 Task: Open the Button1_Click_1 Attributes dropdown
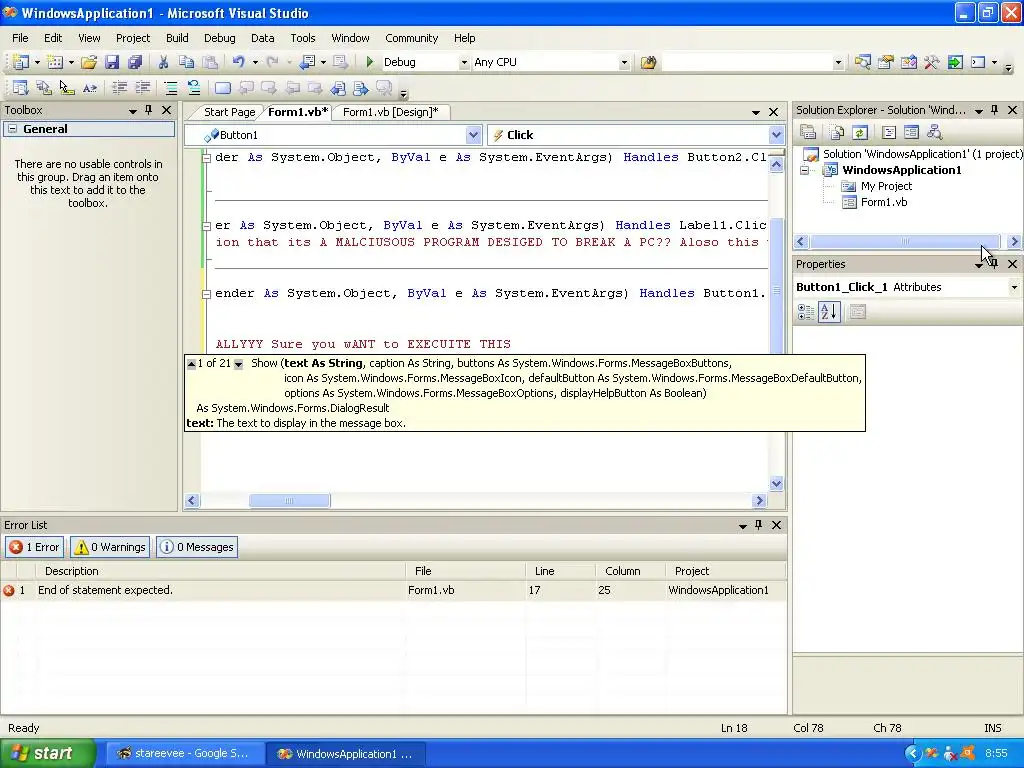(1014, 287)
